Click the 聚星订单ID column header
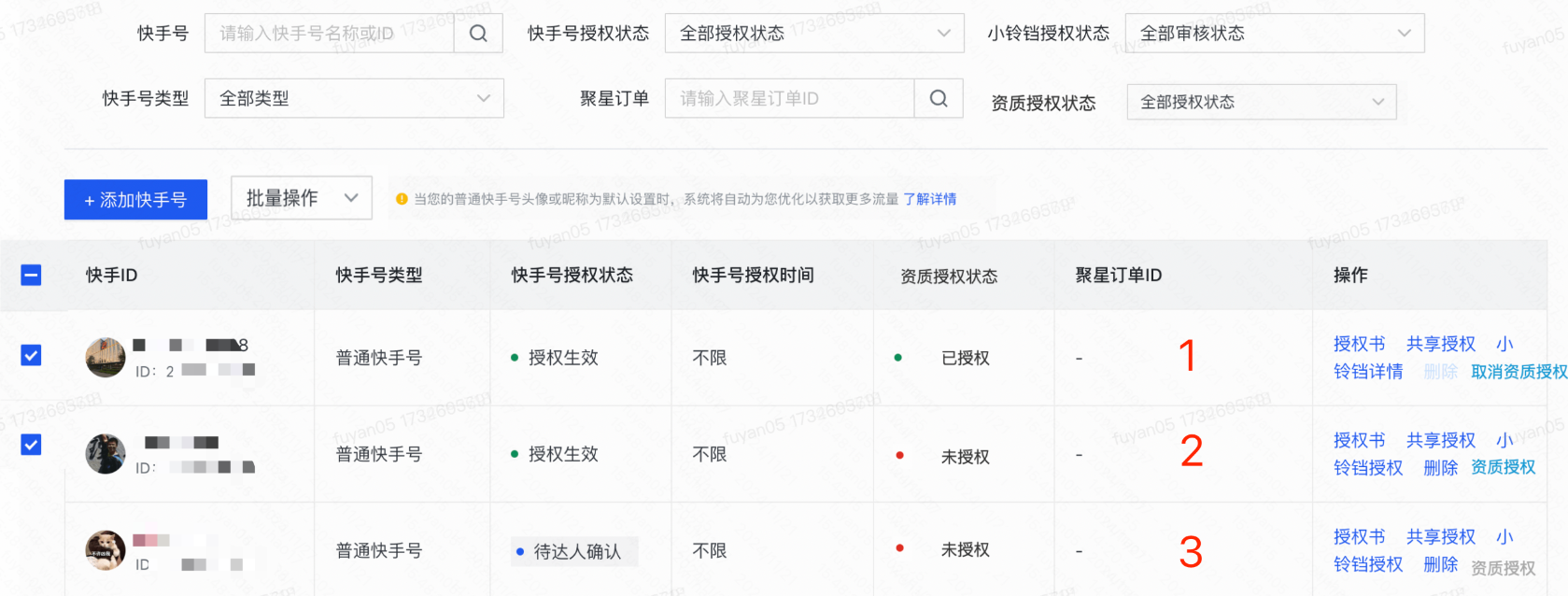Screen dimensions: 1568x596 (x=1119, y=275)
